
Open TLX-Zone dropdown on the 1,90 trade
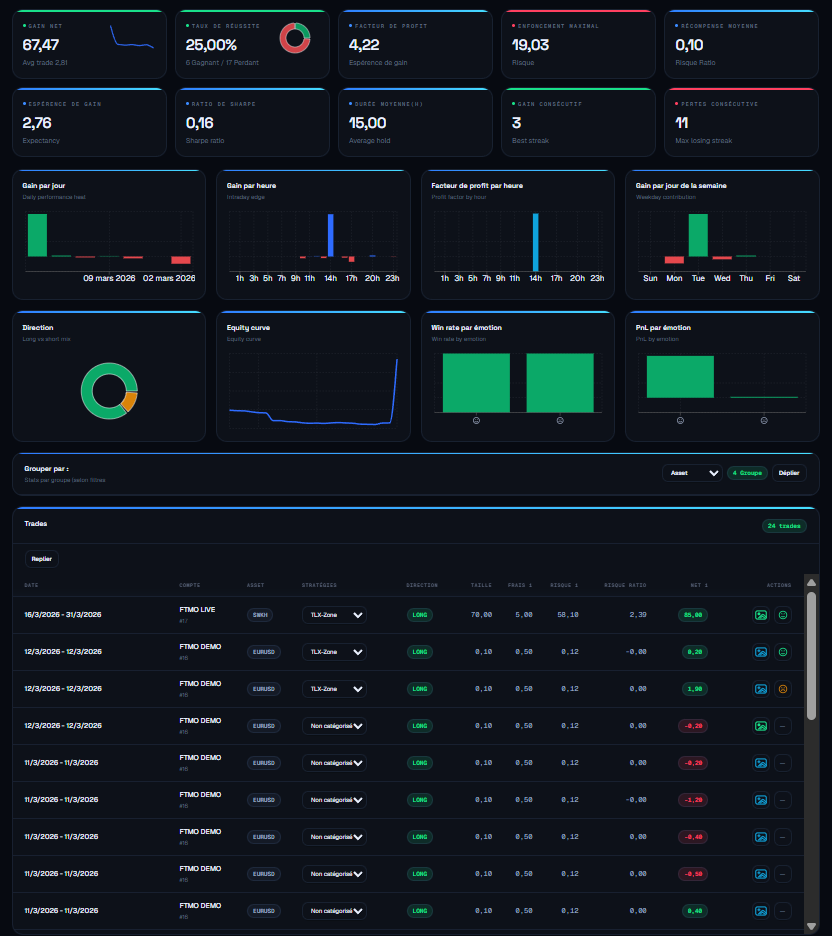tap(334, 689)
